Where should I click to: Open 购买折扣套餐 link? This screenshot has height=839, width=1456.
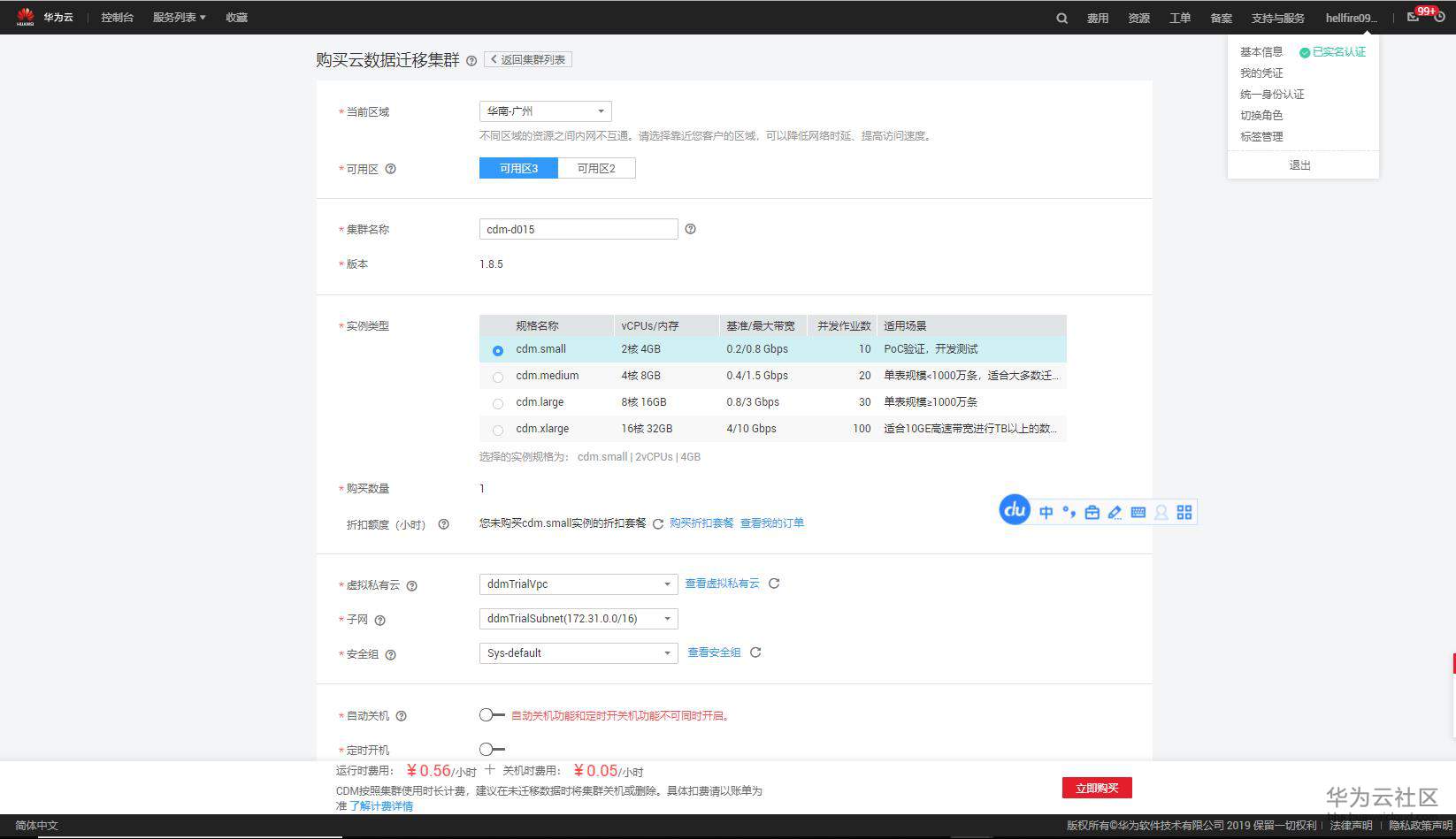click(x=701, y=523)
